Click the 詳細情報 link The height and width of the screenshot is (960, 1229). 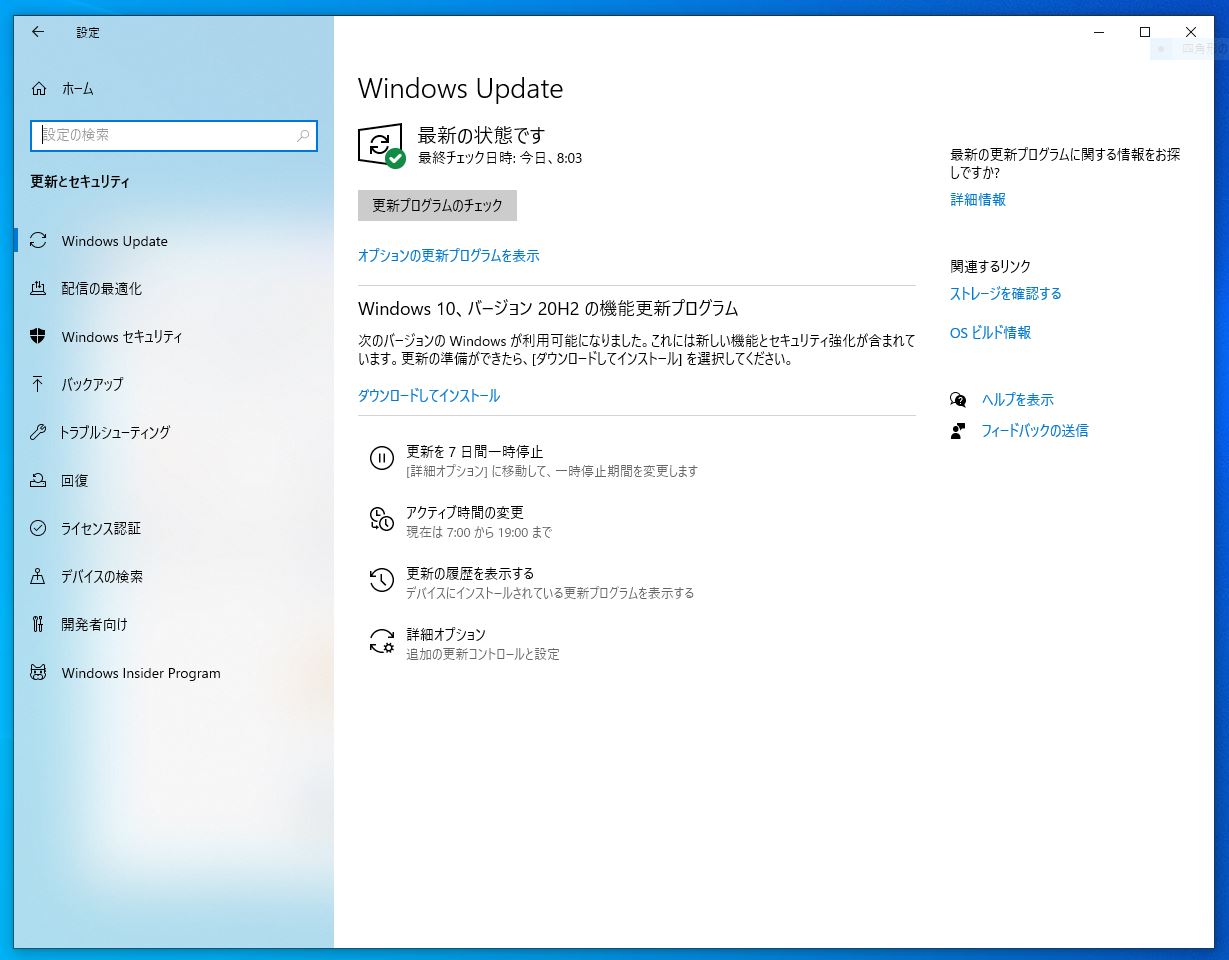[x=978, y=200]
